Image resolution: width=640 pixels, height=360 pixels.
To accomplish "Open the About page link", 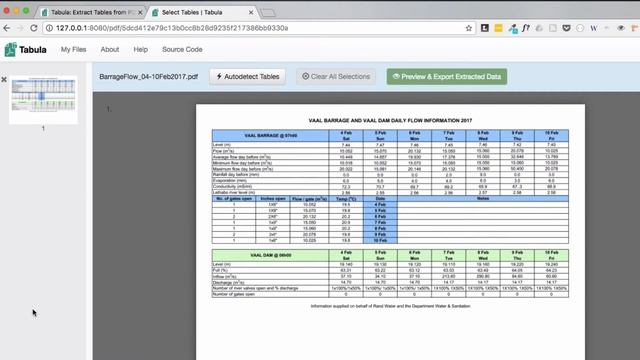I will pos(110,49).
